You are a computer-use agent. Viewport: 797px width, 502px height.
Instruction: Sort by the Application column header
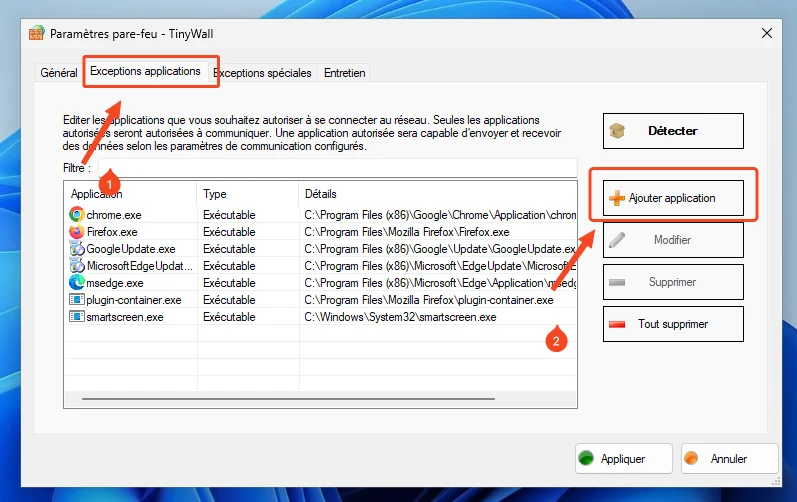[x=130, y=194]
